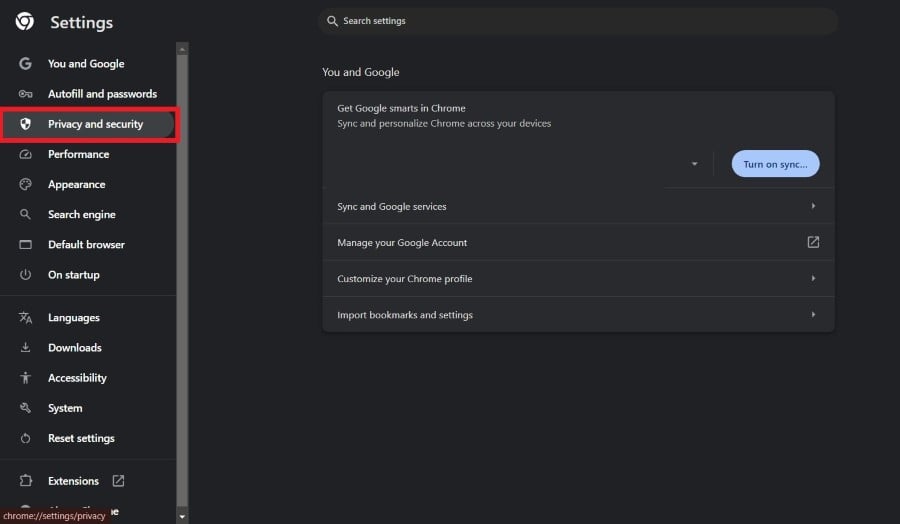900x524 pixels.
Task: Click Get Google smarts in Chrome text
Action: coord(401,108)
